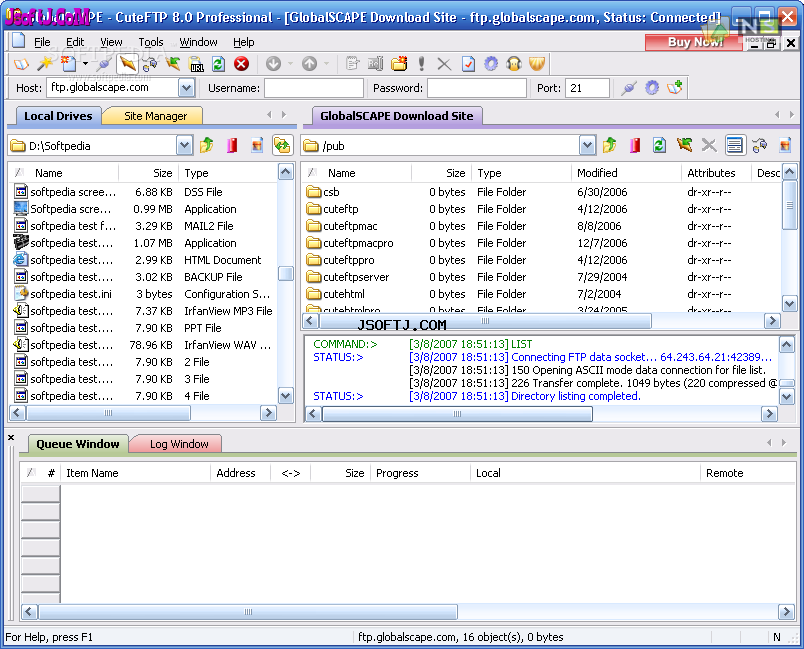Click the grey X Delete icon in main toolbar
This screenshot has width=804, height=649.
pos(444,64)
